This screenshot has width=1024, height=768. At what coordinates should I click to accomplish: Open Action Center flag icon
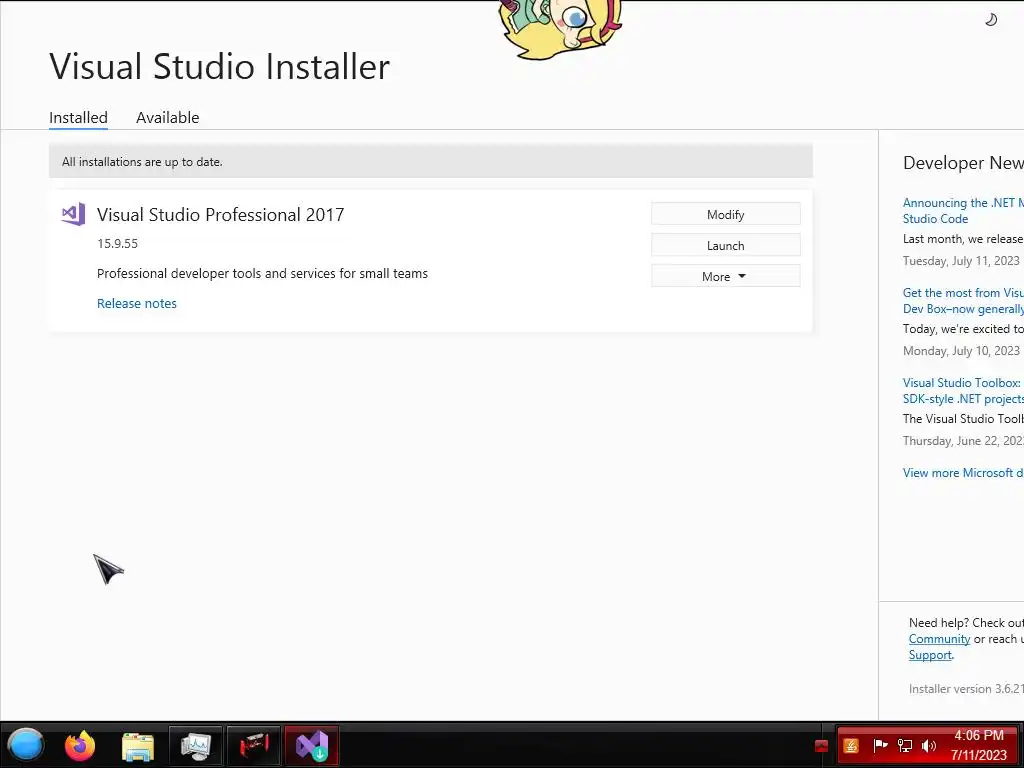click(880, 745)
